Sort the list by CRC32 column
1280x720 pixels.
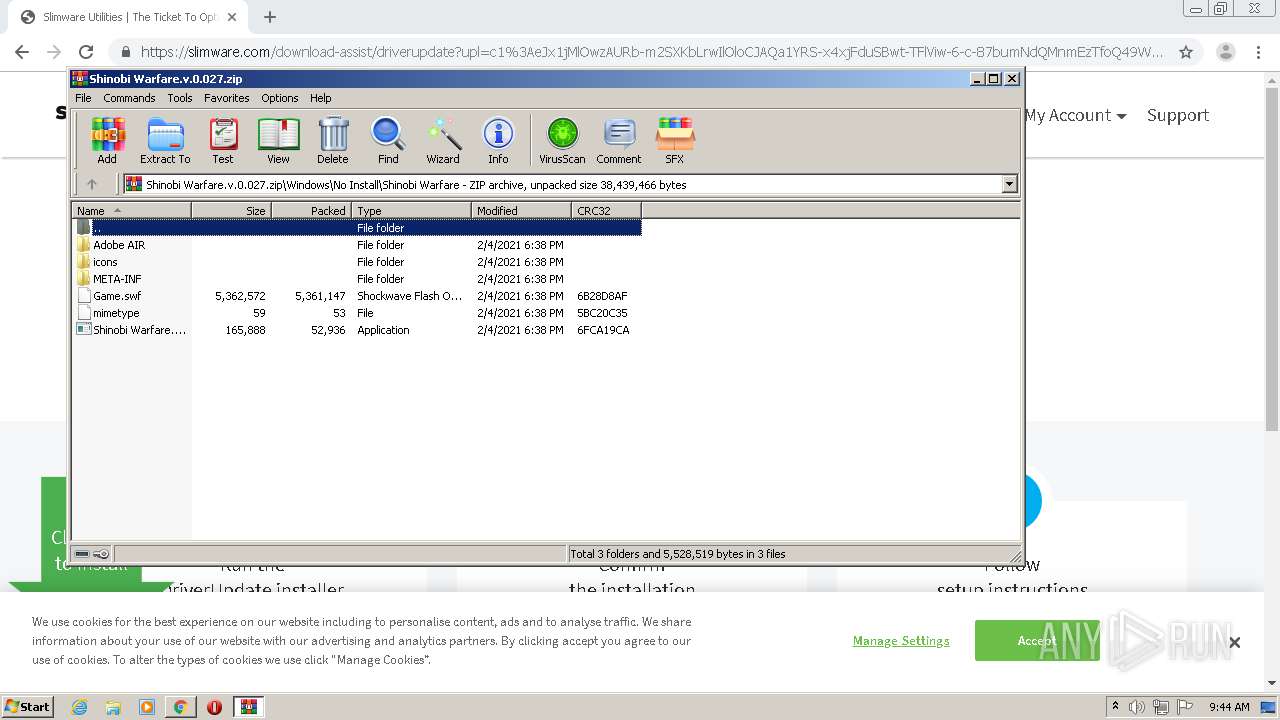click(606, 210)
